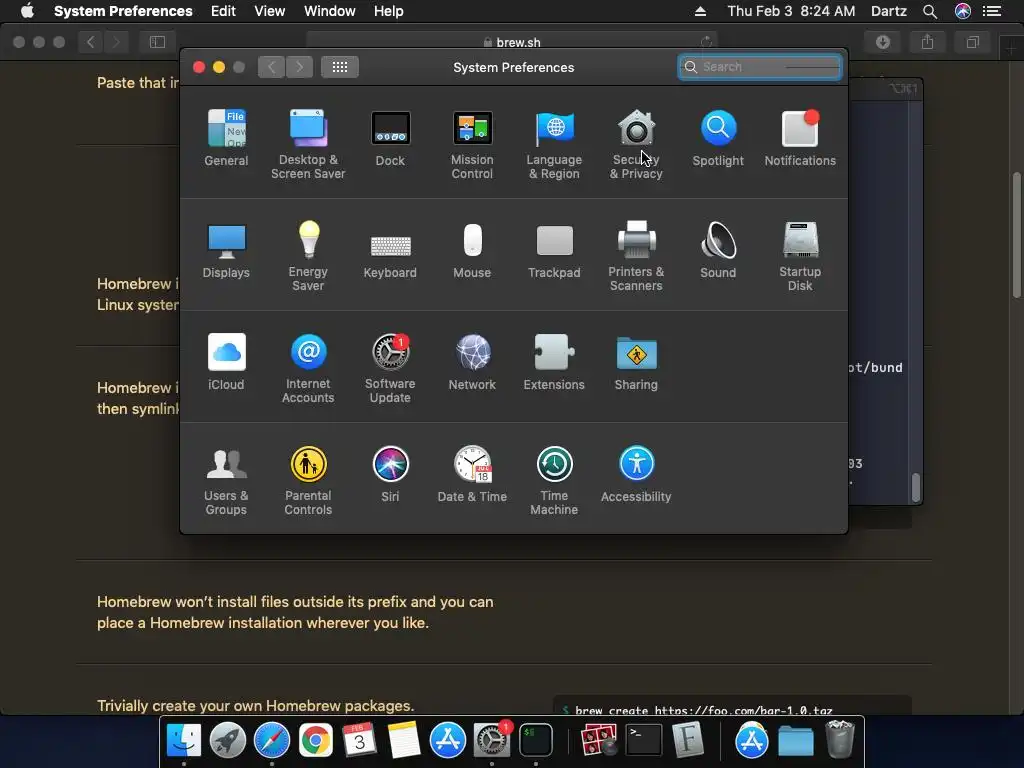Open Mouse preferences pane

[x=472, y=250]
